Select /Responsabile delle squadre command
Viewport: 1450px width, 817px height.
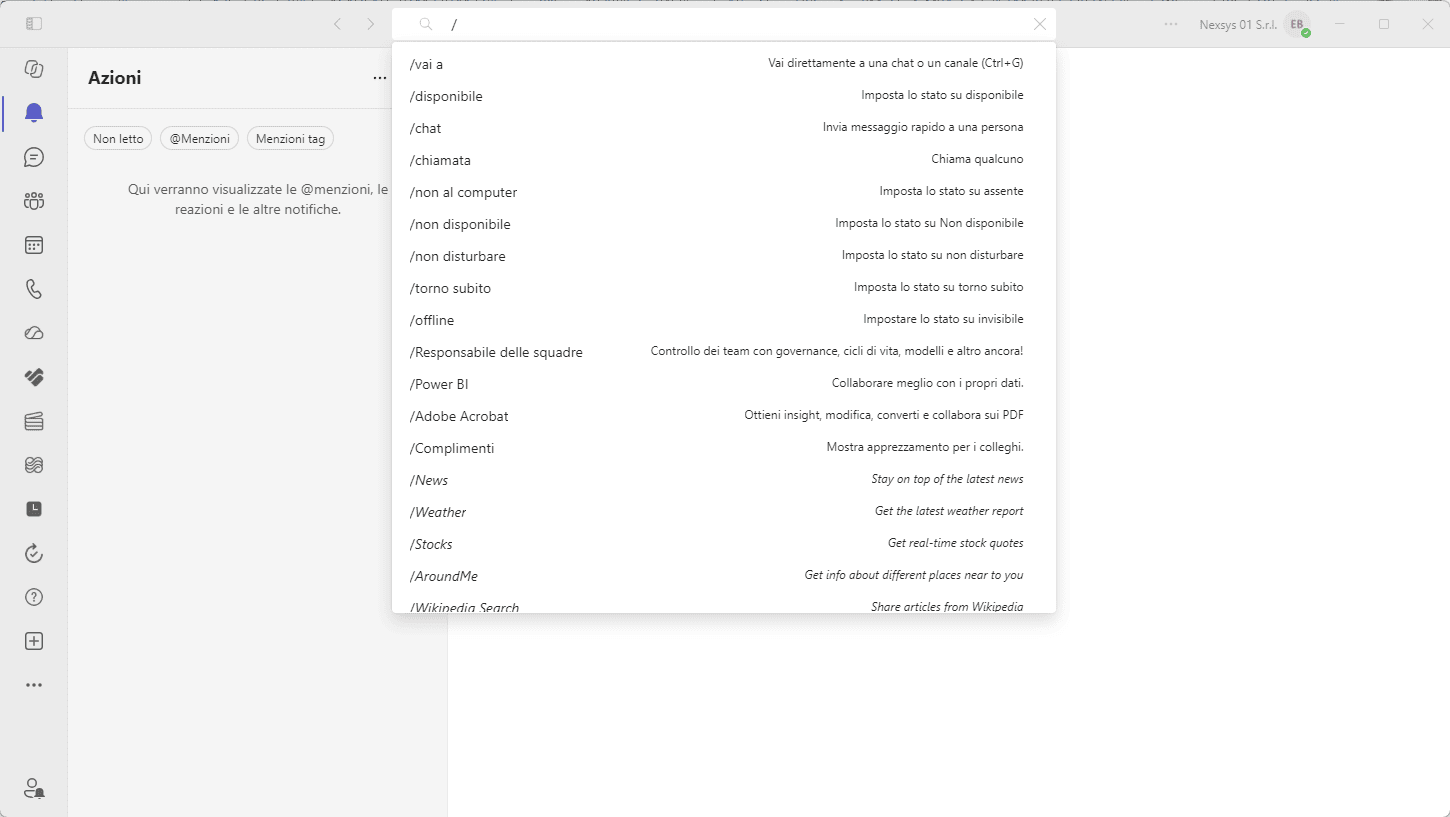click(x=724, y=352)
